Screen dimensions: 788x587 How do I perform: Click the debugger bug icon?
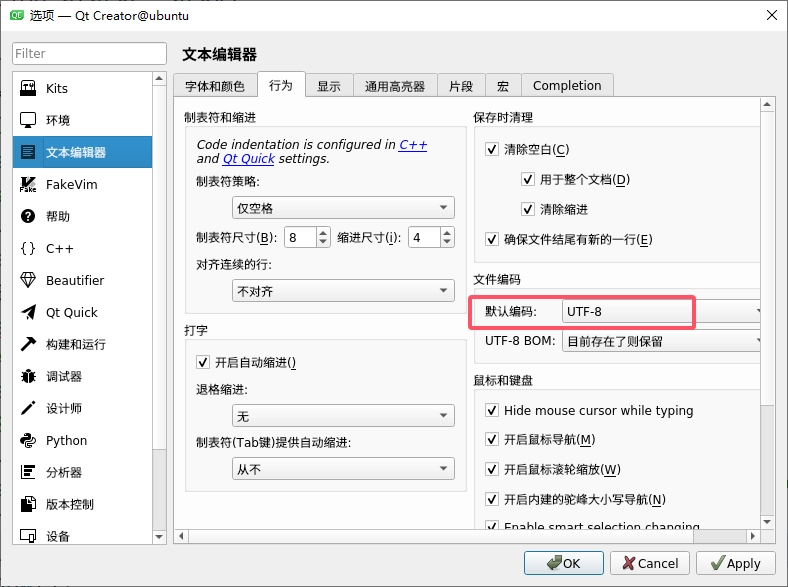(28, 377)
